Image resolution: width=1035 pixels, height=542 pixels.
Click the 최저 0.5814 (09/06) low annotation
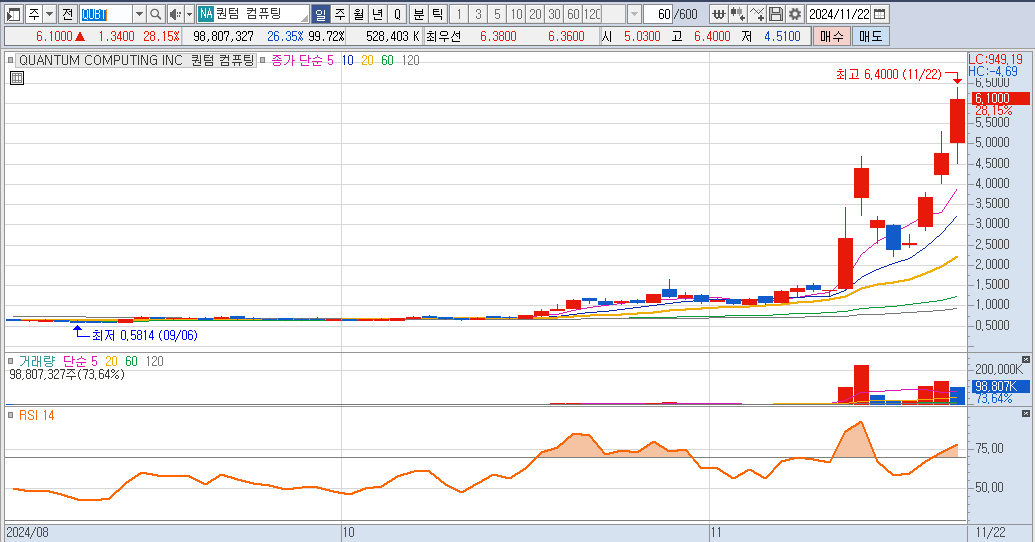pyautogui.click(x=145, y=335)
